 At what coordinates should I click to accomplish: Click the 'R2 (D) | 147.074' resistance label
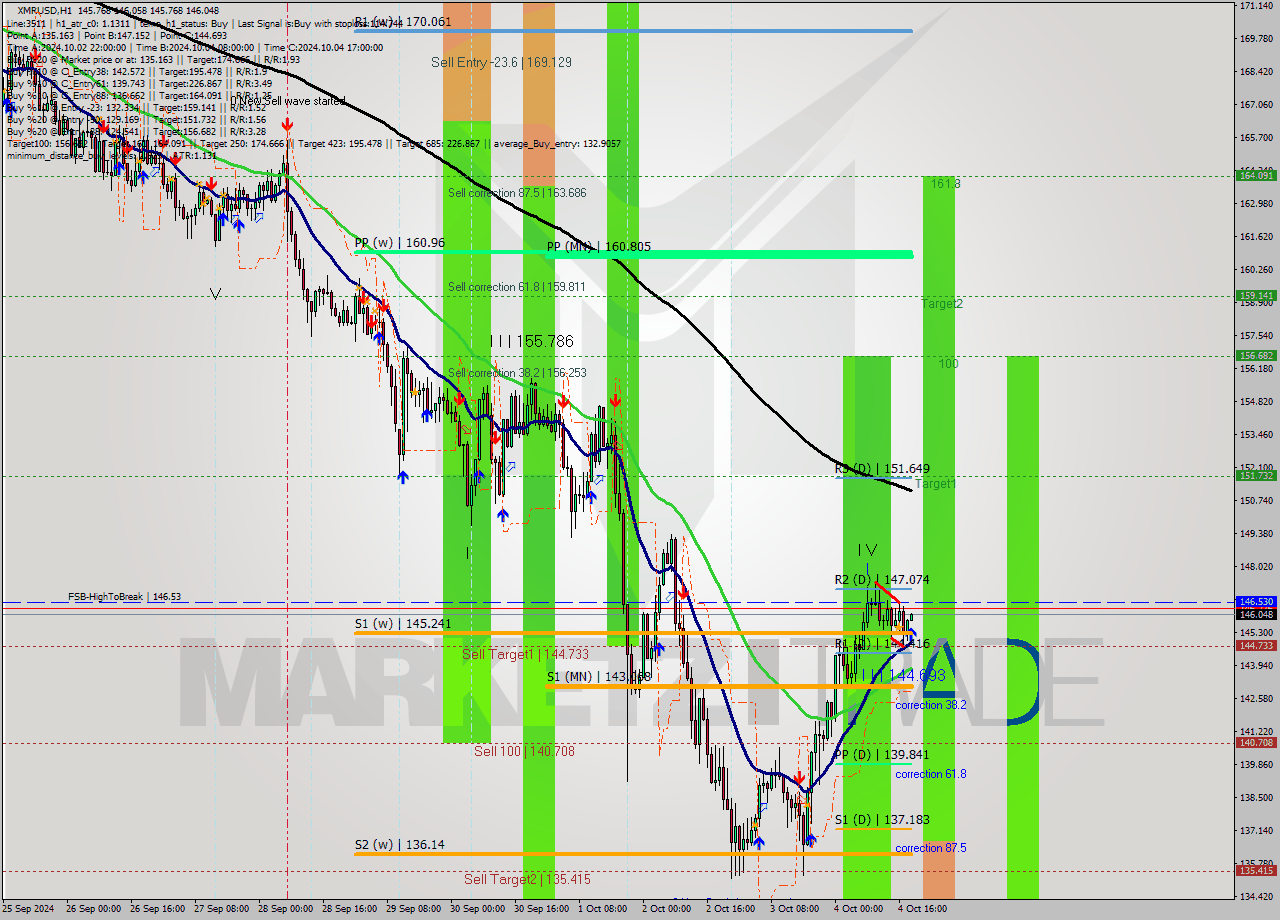pyautogui.click(x=882, y=579)
